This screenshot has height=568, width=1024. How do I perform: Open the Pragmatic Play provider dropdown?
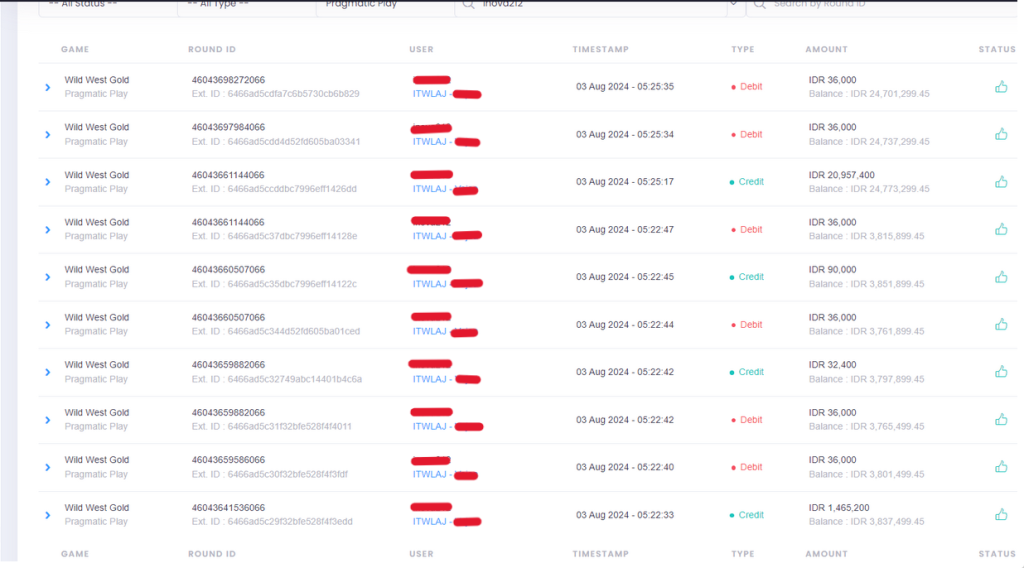pyautogui.click(x=383, y=5)
